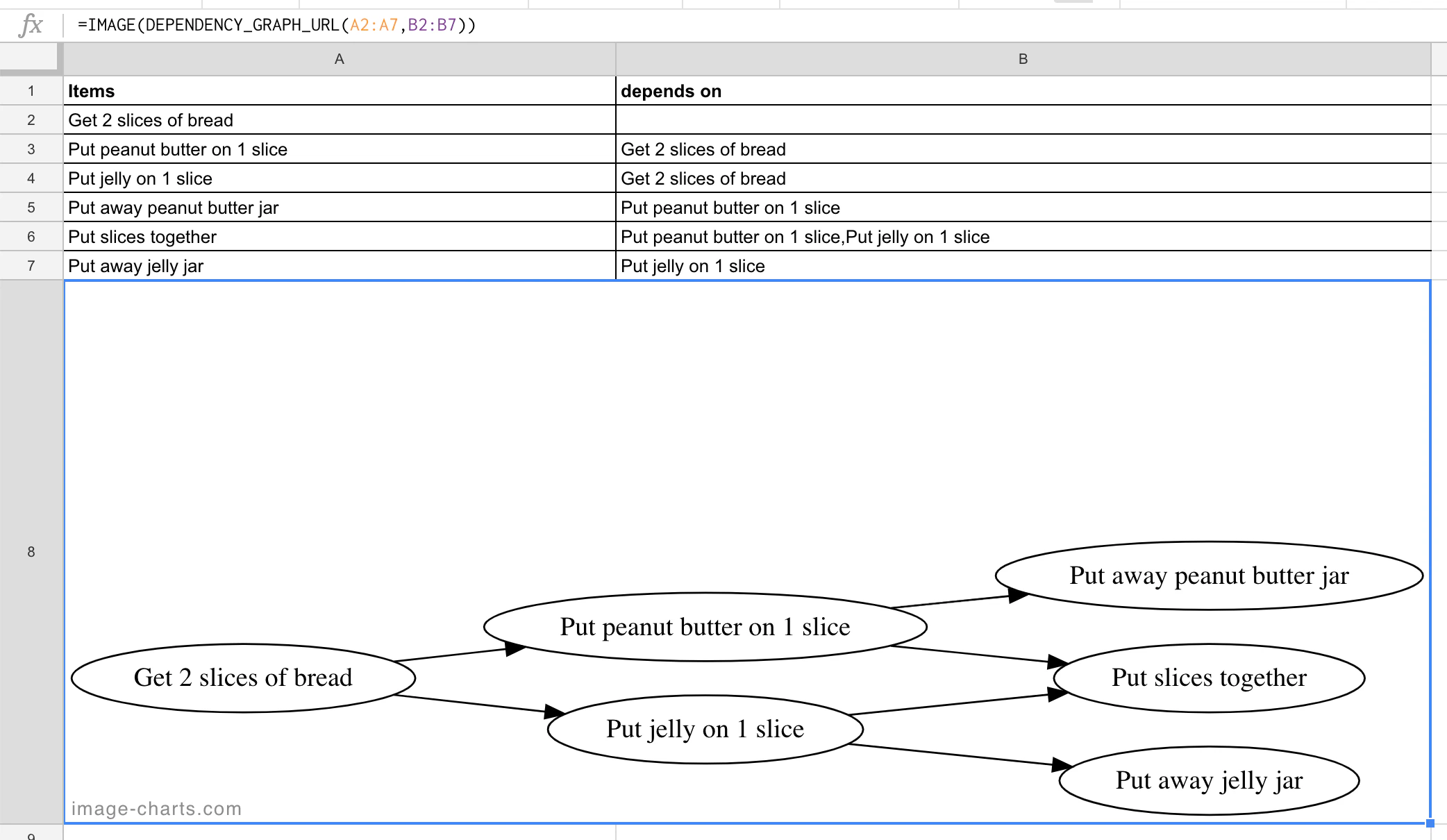
Task: Select the Put jelly on 1 slice cell
Action: pos(278,178)
